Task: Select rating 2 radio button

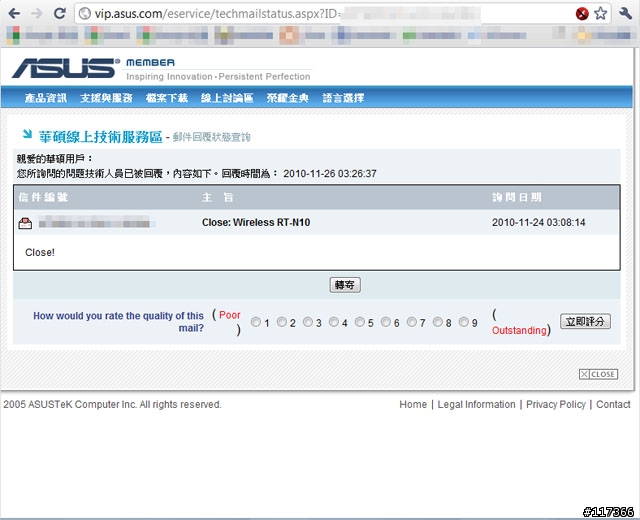Action: coord(282,322)
